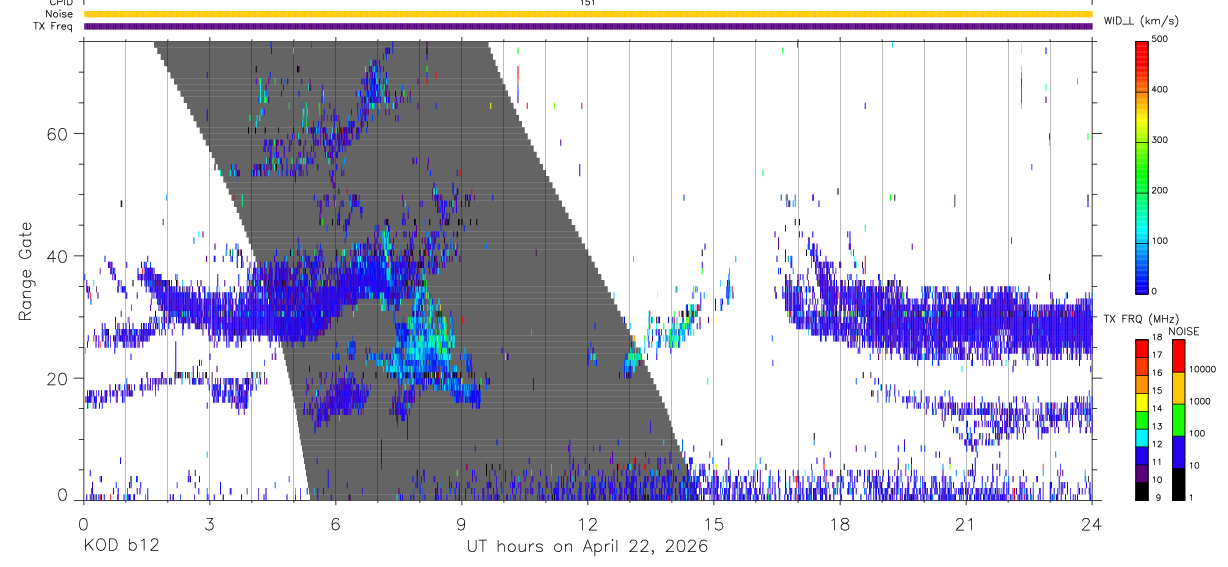Screen dimensions: 1228x567
Task: Click the "KOD b12" radar beam label
Action: (121, 546)
